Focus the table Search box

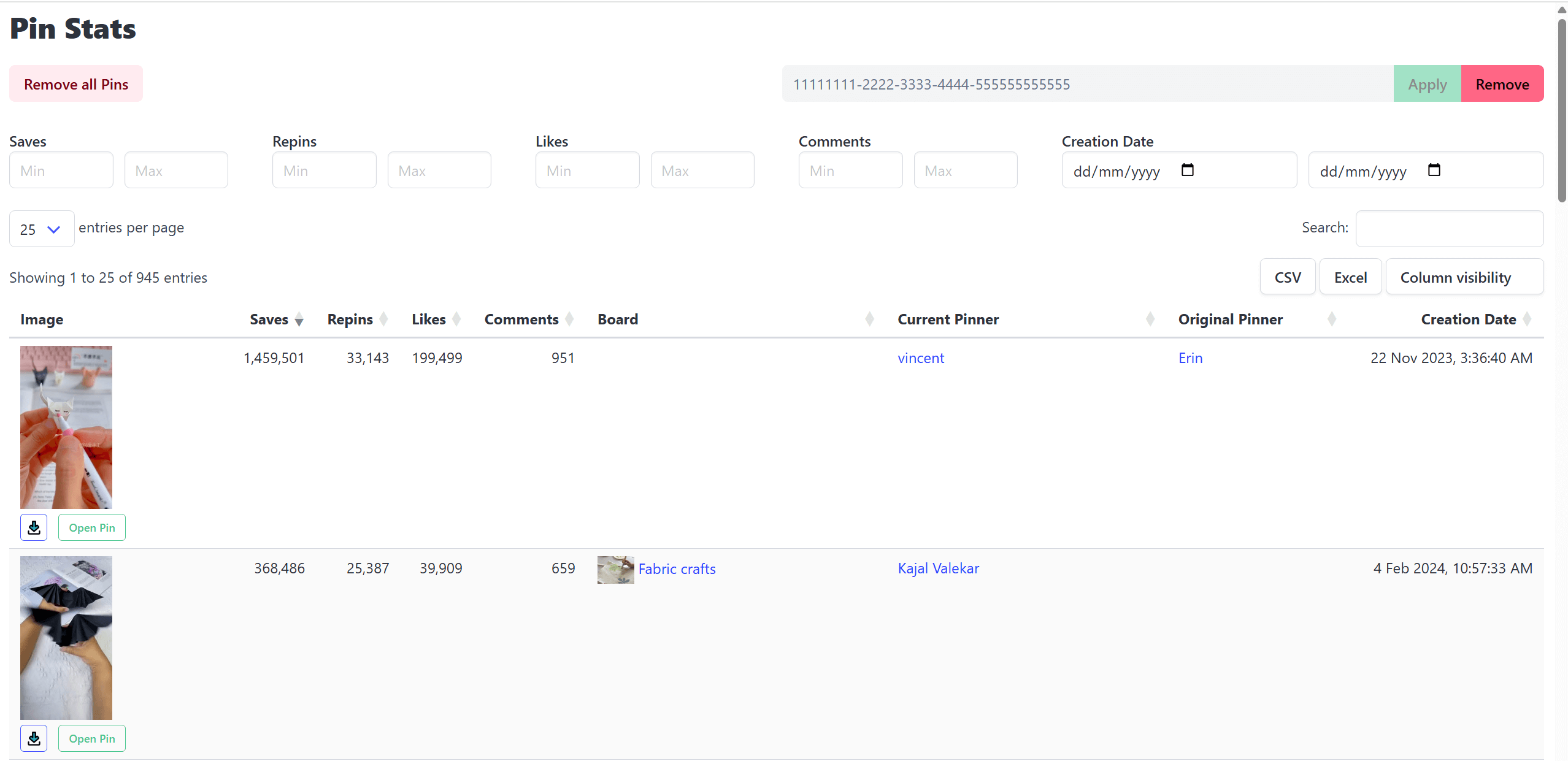click(x=1450, y=229)
